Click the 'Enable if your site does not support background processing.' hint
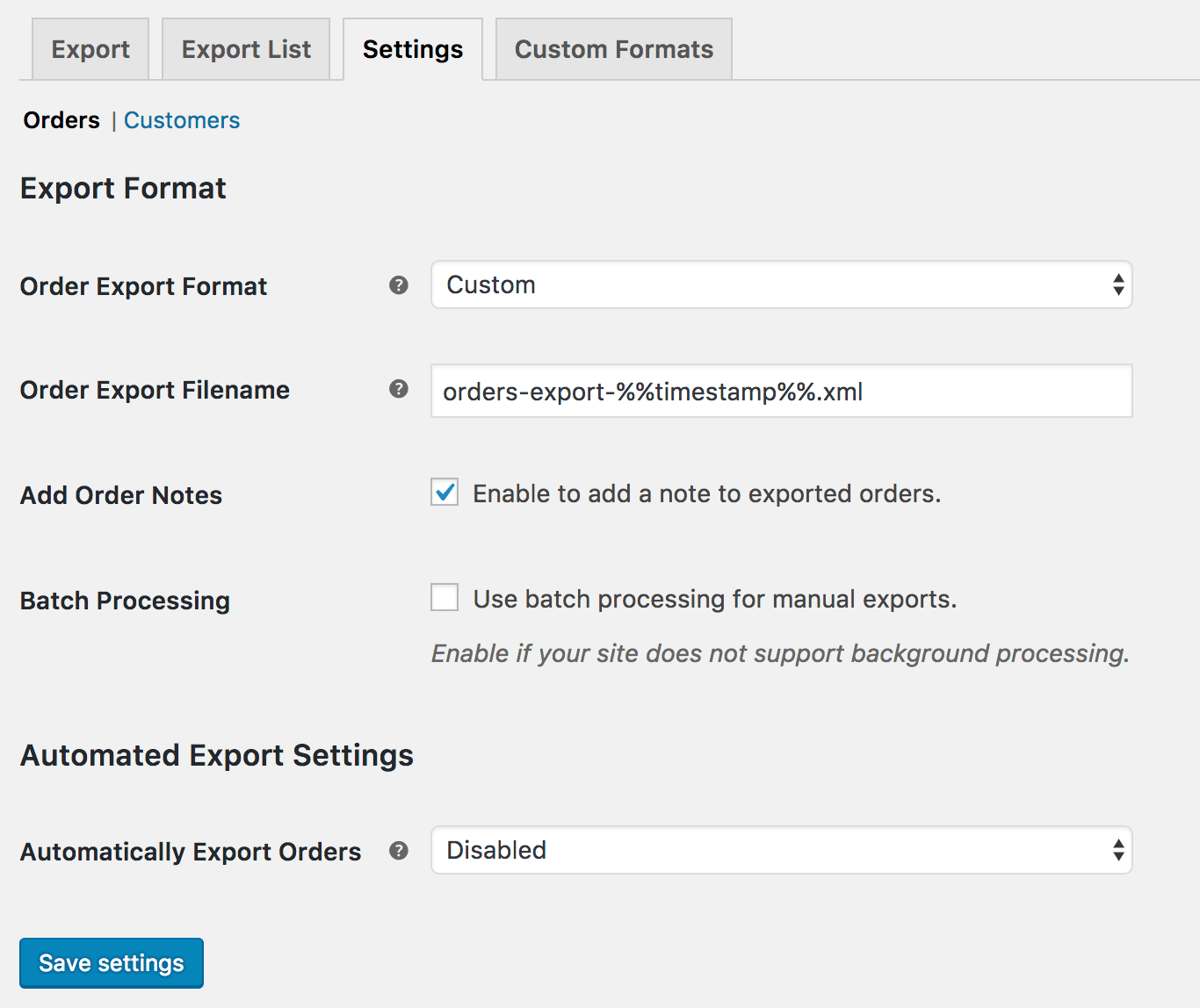 [x=781, y=653]
